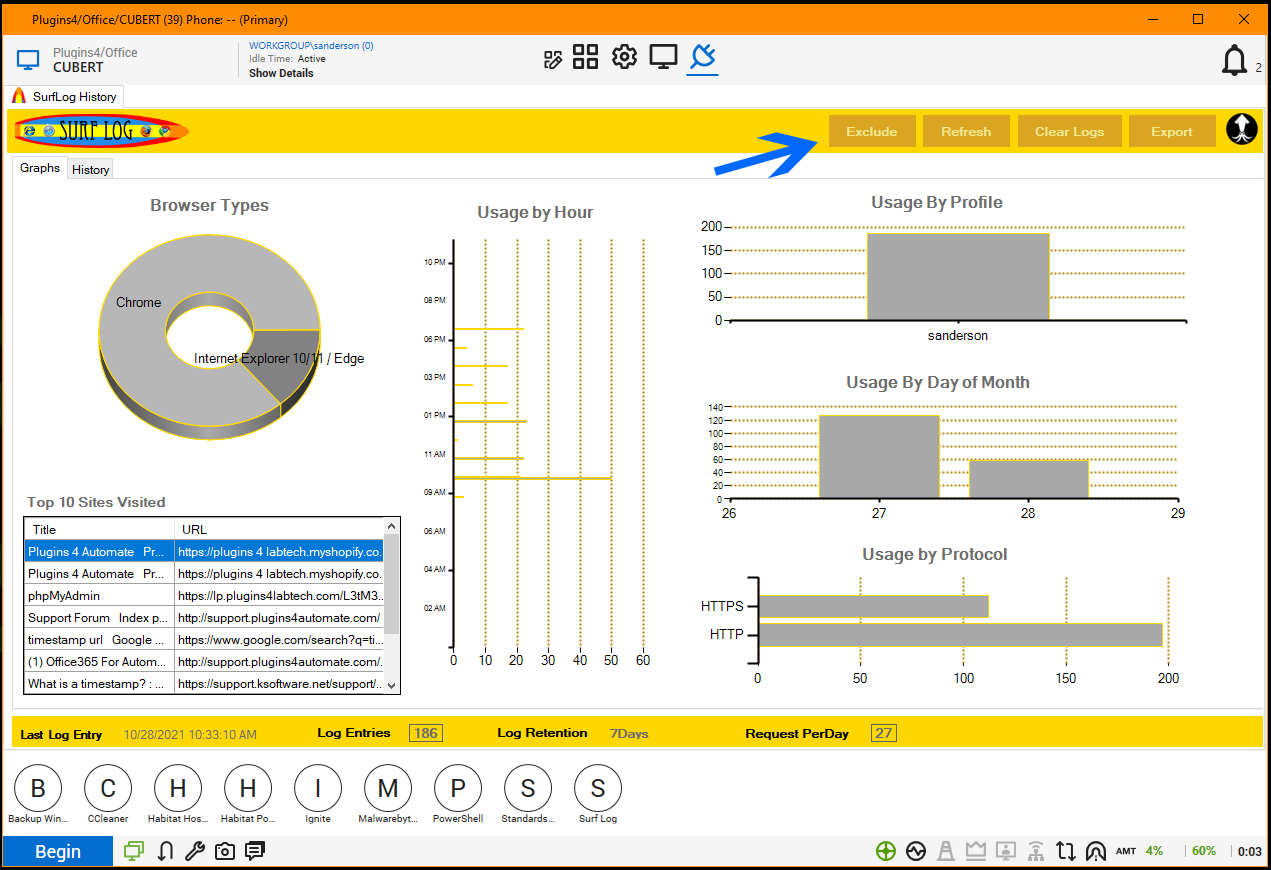Open the Surf Log plugin circle
This screenshot has width=1271, height=870.
click(598, 788)
